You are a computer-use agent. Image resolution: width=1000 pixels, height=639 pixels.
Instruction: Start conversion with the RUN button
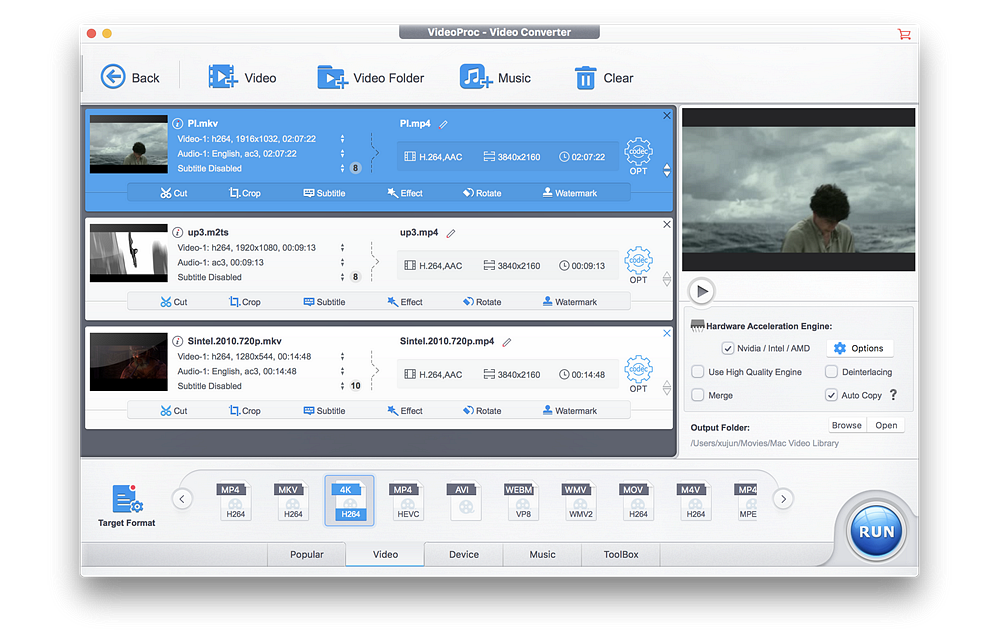click(x=876, y=531)
